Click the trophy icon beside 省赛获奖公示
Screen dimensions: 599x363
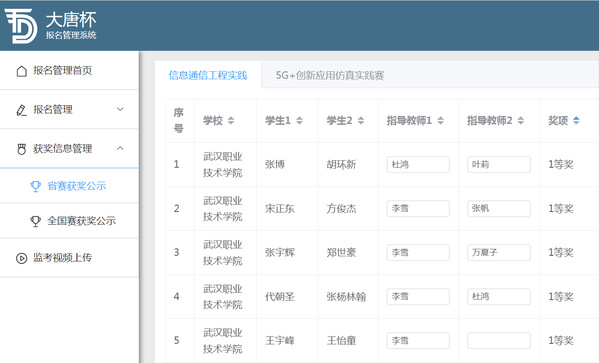36,186
